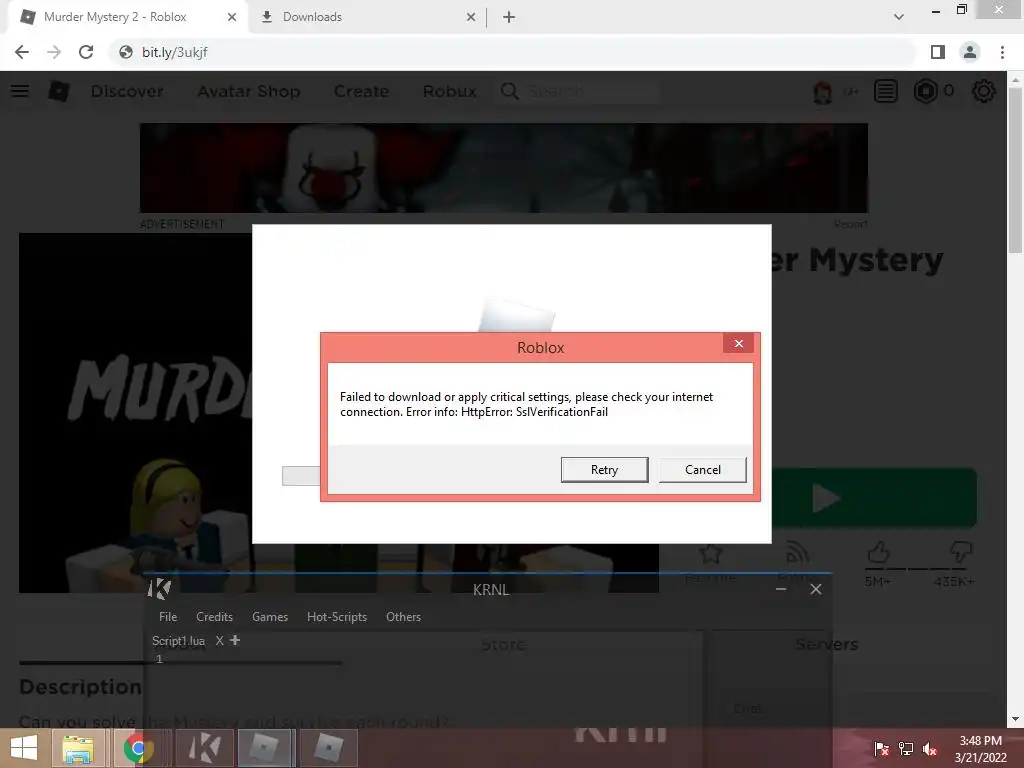
Task: Switch to Murder Mystery 2 - Roblox tab
Action: [x=127, y=17]
